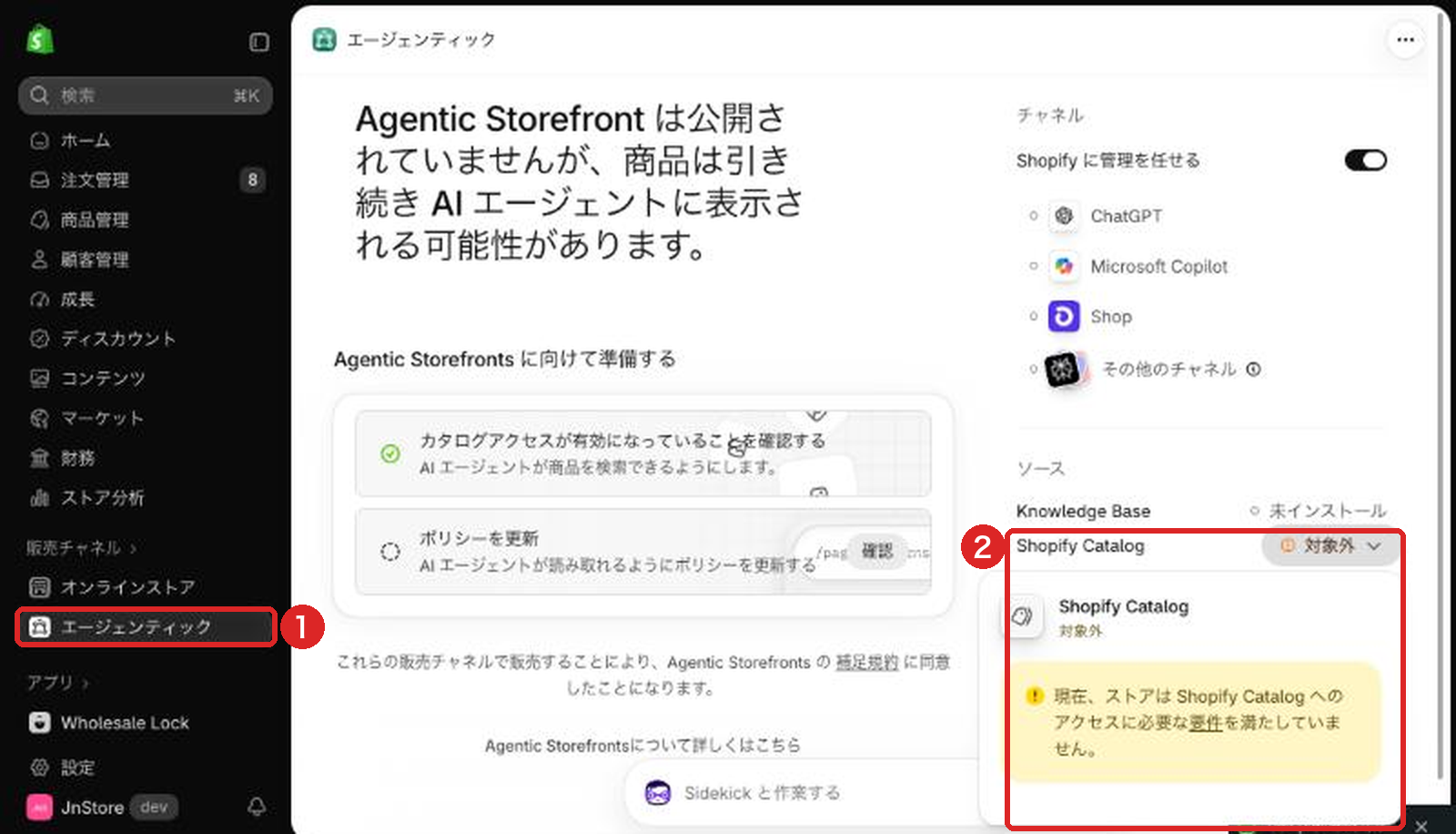Collapse the sidebar with the panel icon
The height and width of the screenshot is (834, 1456).
point(259,42)
